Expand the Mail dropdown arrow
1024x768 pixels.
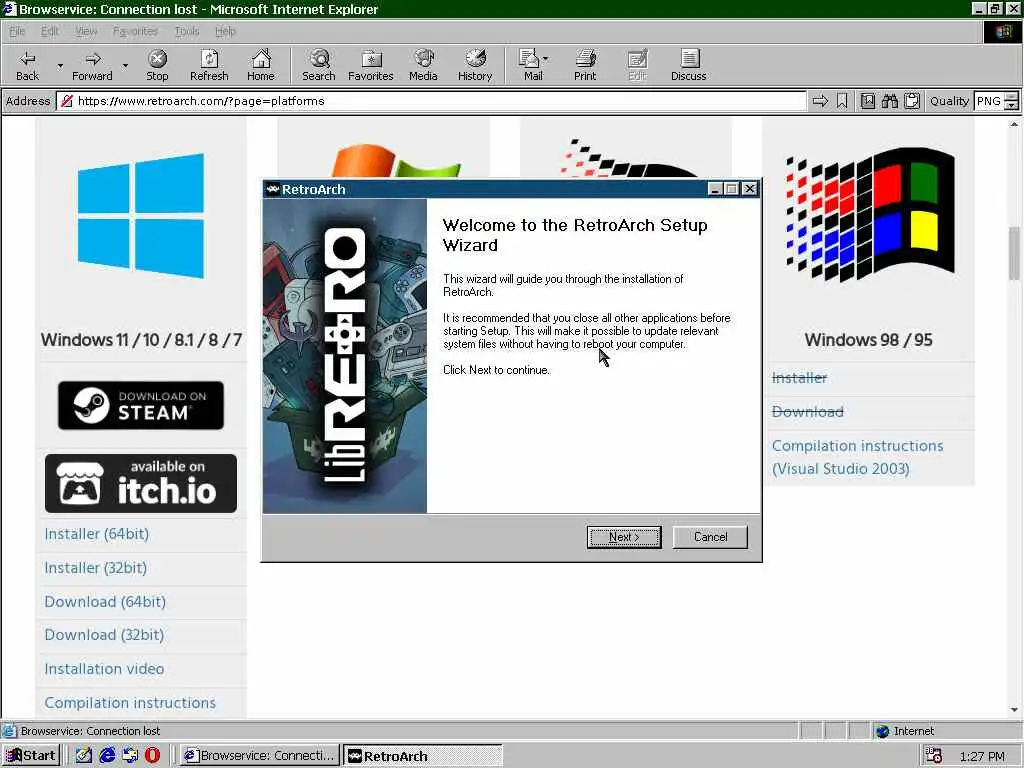click(x=546, y=59)
